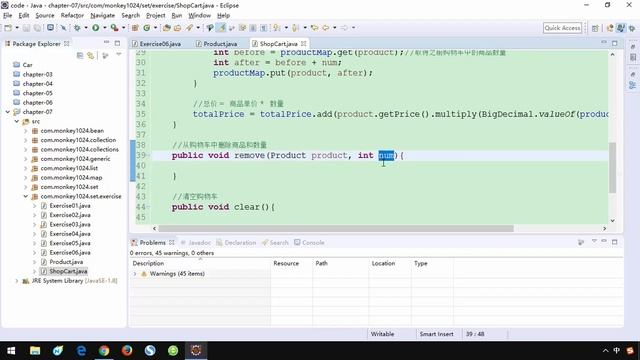Image resolution: width=640 pixels, height=360 pixels.
Task: Click the New Java Package icon
Action: 135,28
